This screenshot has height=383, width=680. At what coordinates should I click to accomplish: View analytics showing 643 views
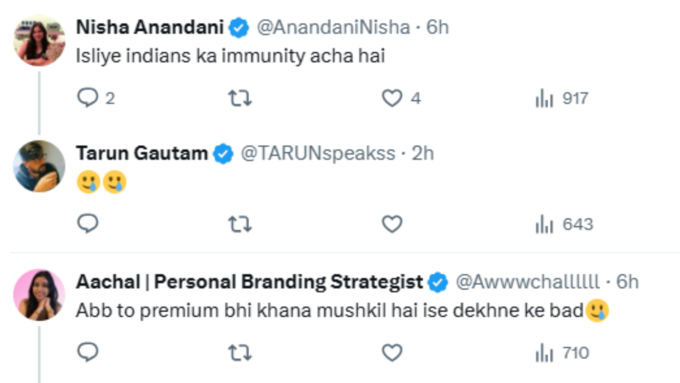click(564, 224)
